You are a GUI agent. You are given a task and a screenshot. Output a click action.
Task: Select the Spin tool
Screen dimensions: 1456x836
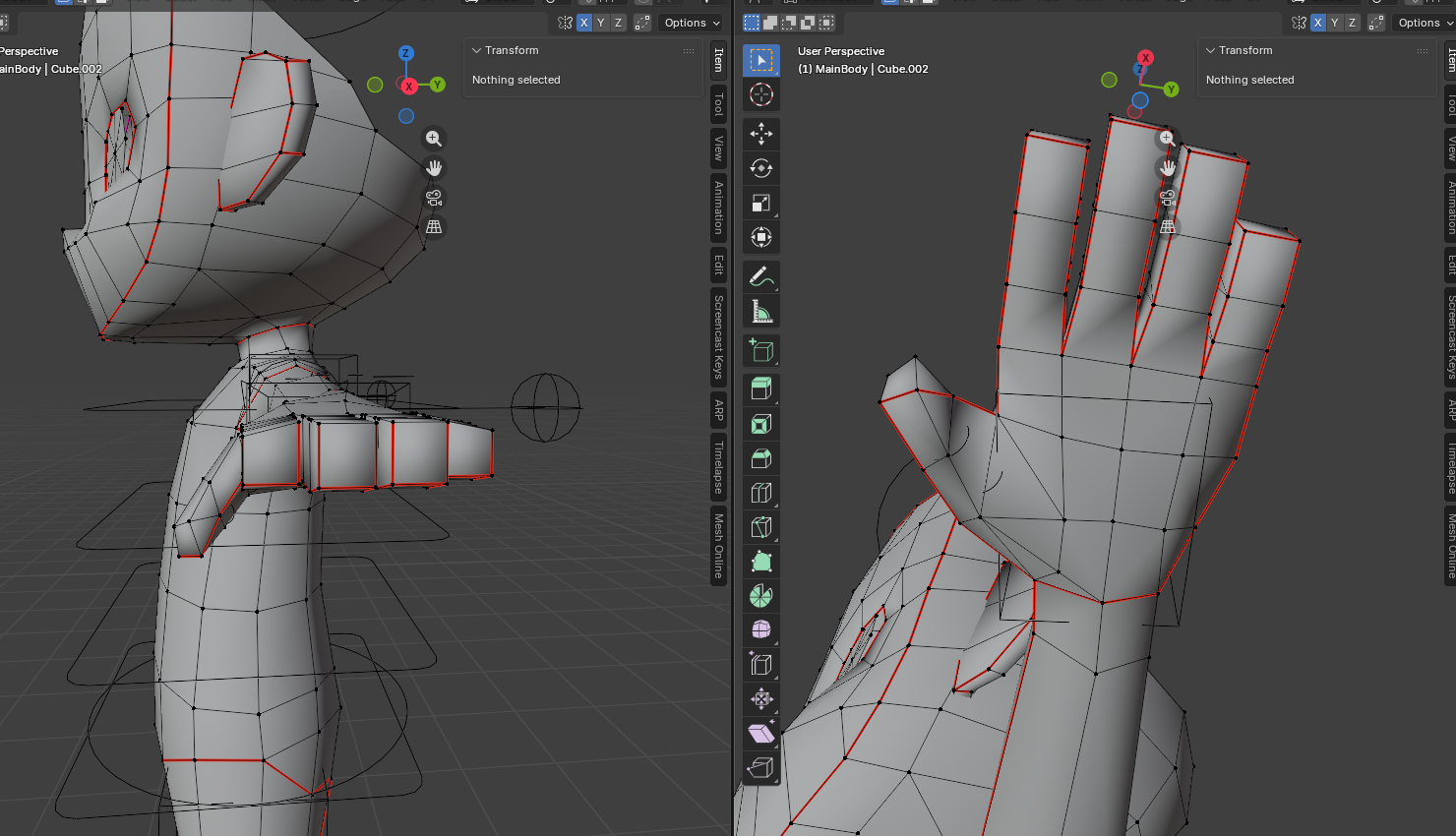tap(760, 596)
